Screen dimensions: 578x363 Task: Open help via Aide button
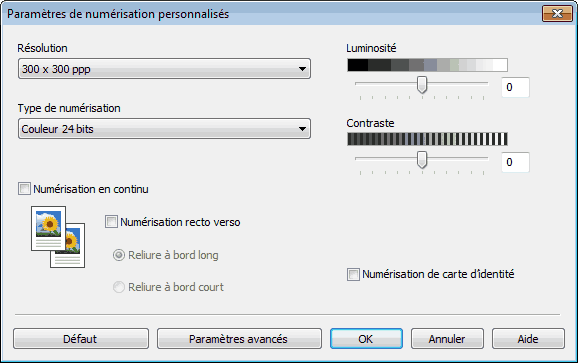(x=528, y=339)
